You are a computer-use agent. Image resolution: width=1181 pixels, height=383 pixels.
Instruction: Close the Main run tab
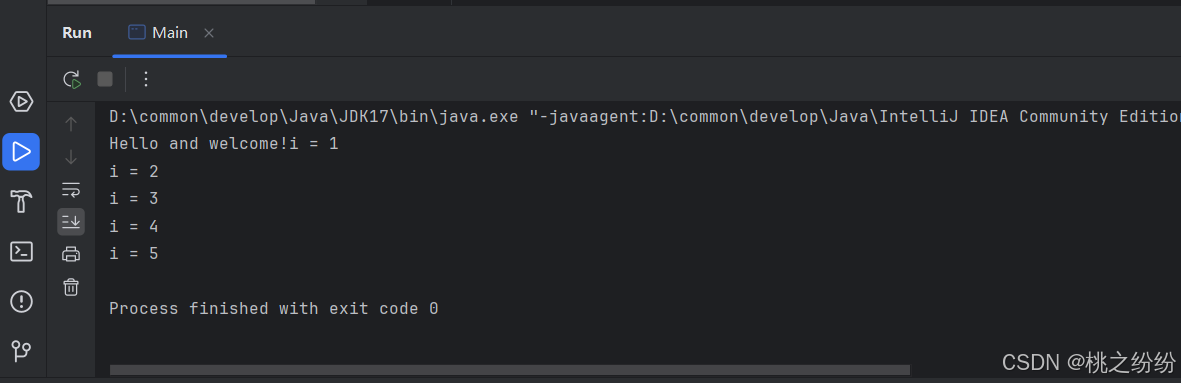point(209,33)
